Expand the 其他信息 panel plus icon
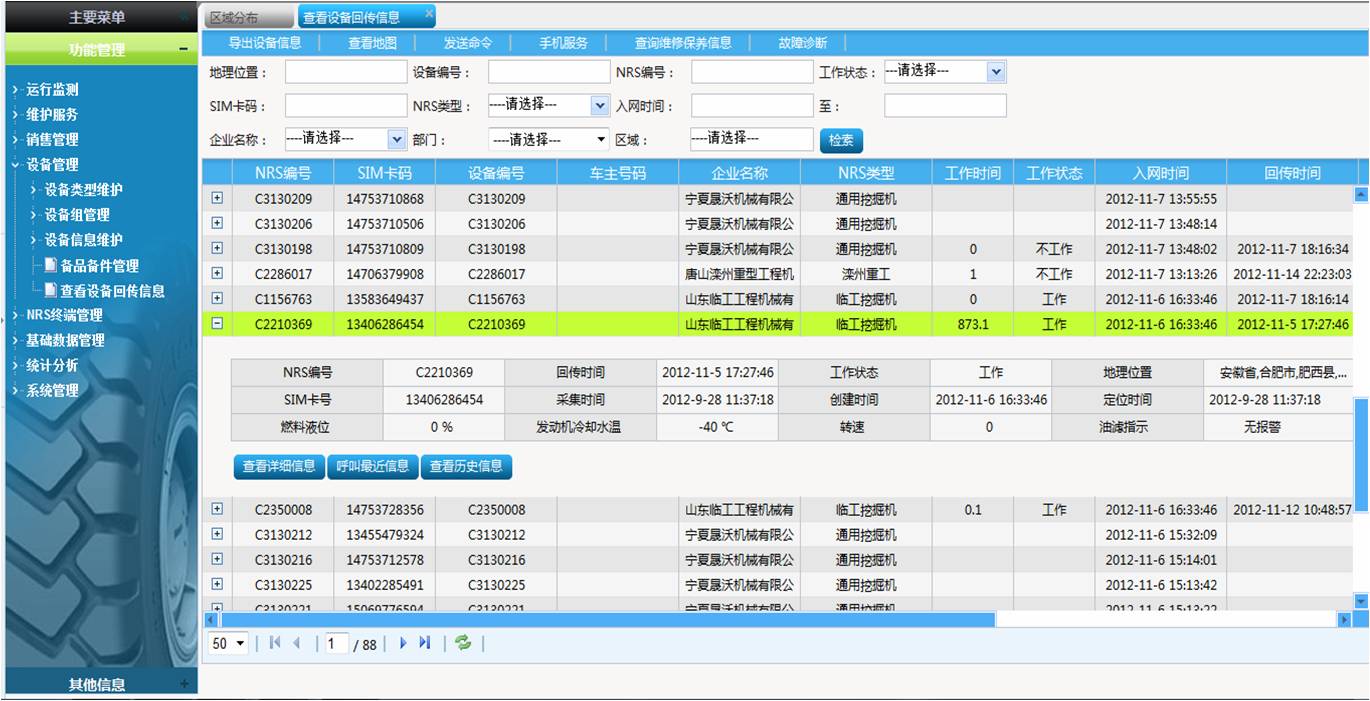Image resolution: width=1370 pixels, height=701 pixels. (x=183, y=684)
